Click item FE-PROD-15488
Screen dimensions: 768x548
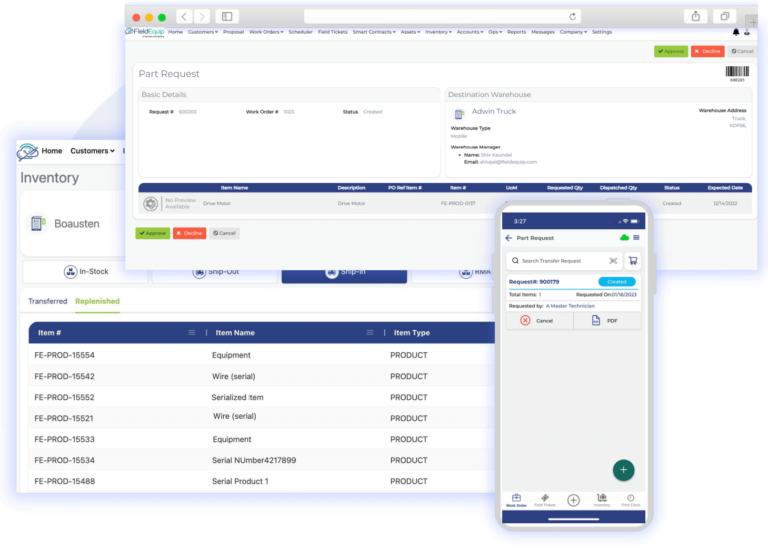65,481
